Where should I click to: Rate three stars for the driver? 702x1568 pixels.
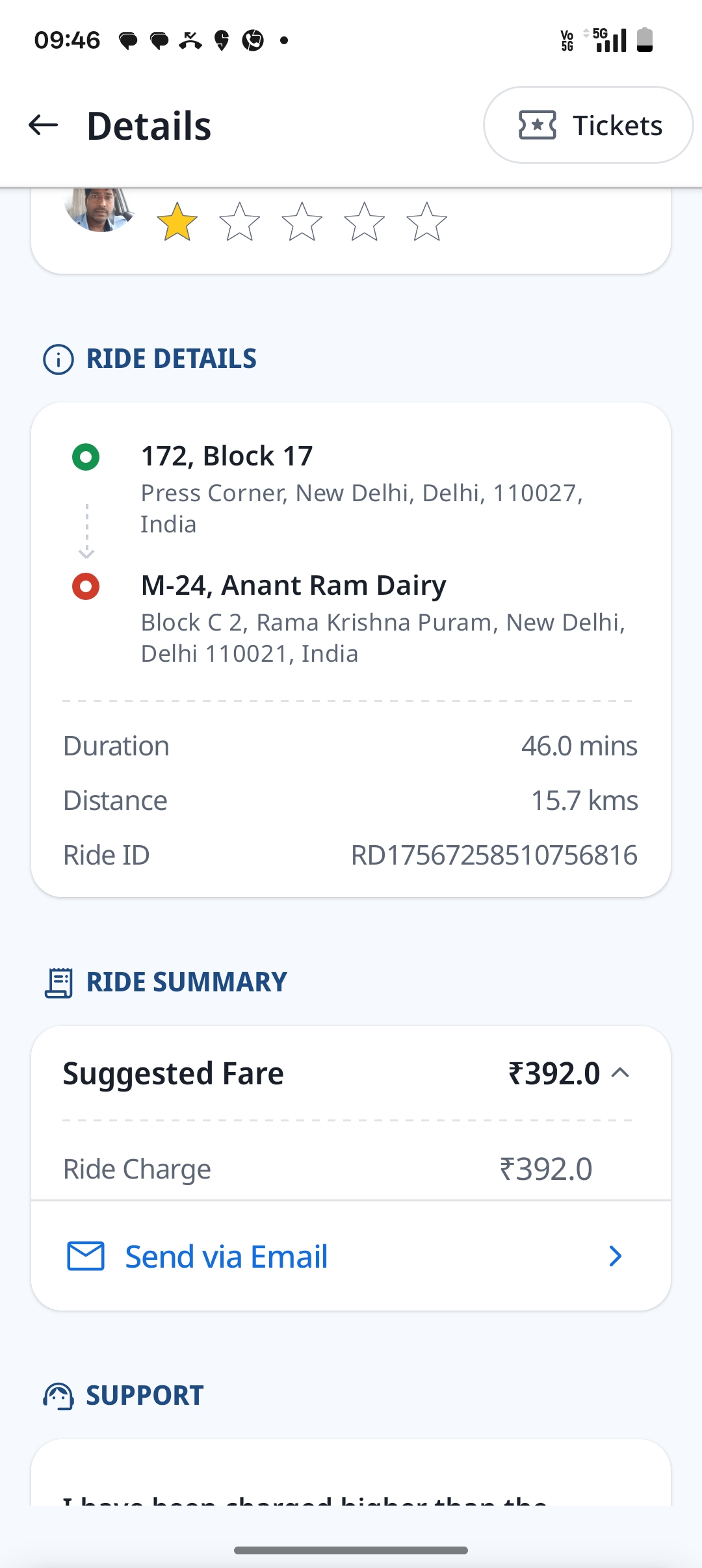click(302, 222)
